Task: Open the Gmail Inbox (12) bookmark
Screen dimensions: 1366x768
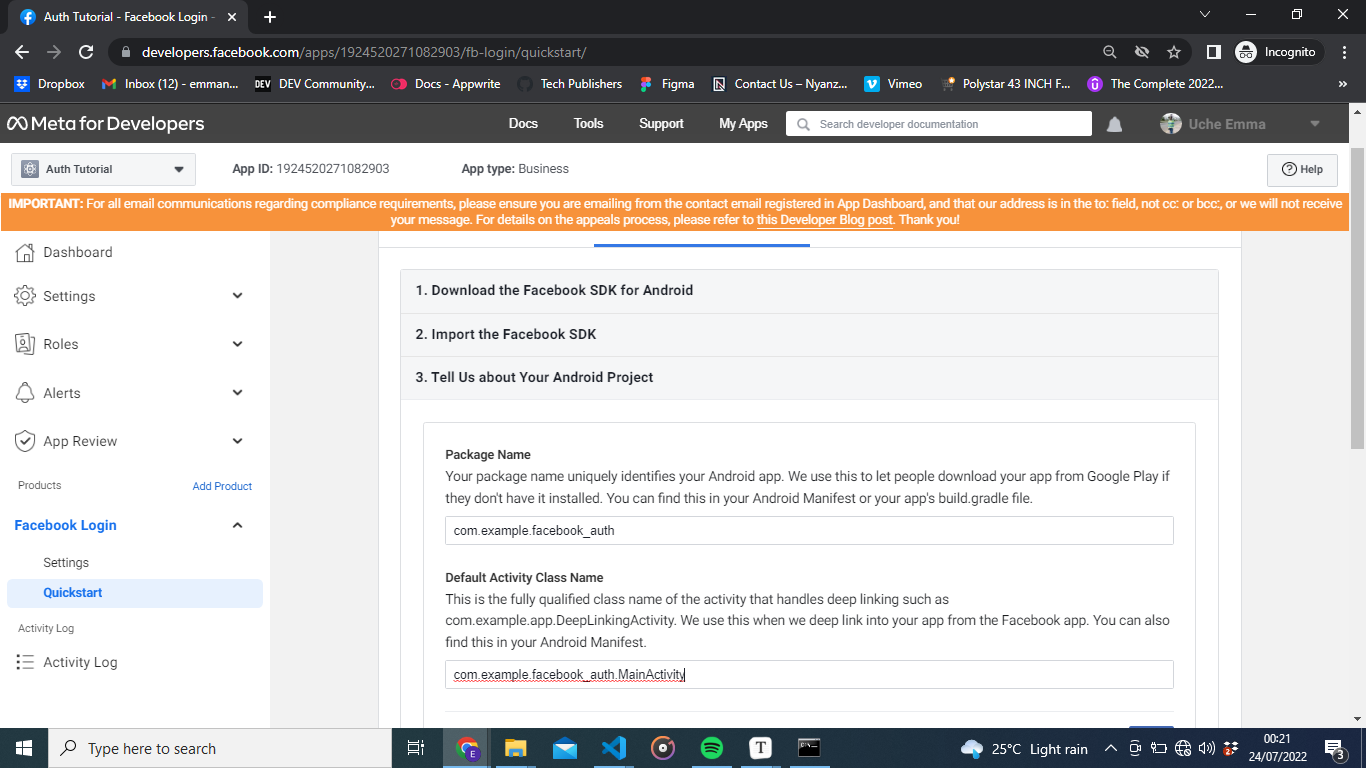Action: [170, 84]
